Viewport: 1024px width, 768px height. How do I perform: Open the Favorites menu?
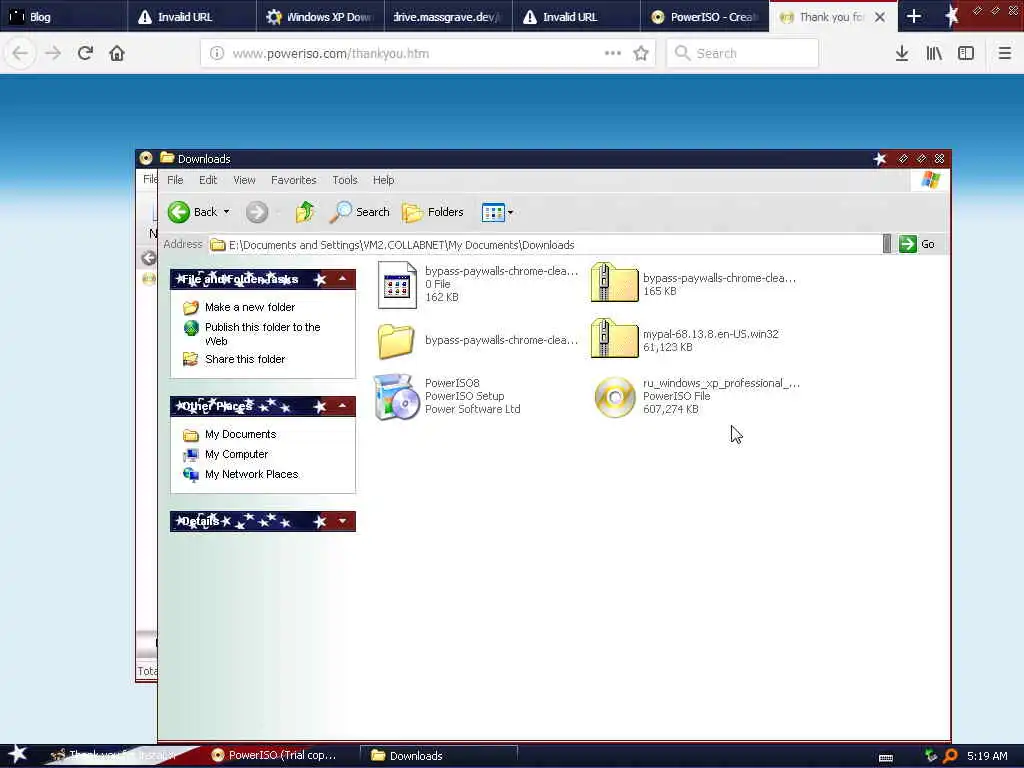tap(293, 180)
